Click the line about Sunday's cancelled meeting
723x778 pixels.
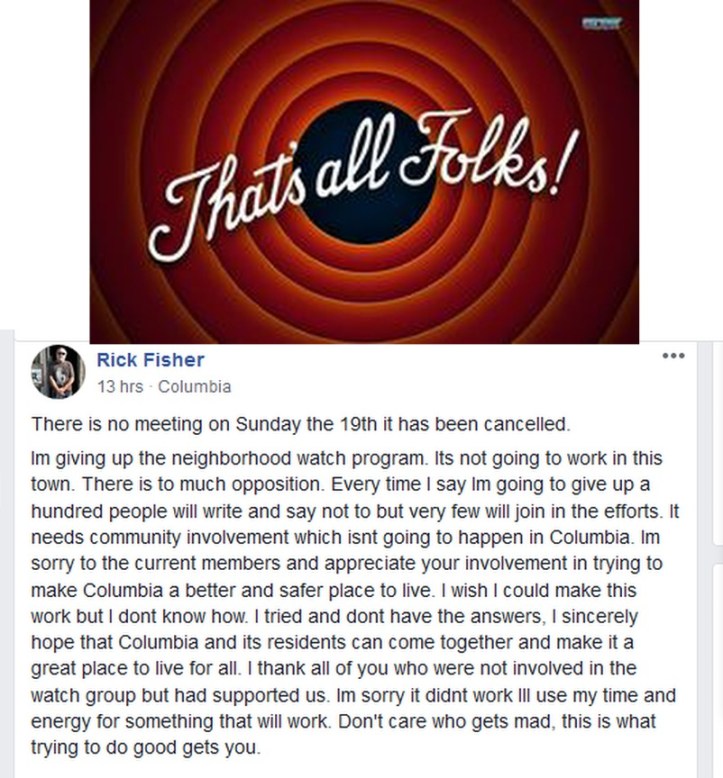coord(300,423)
